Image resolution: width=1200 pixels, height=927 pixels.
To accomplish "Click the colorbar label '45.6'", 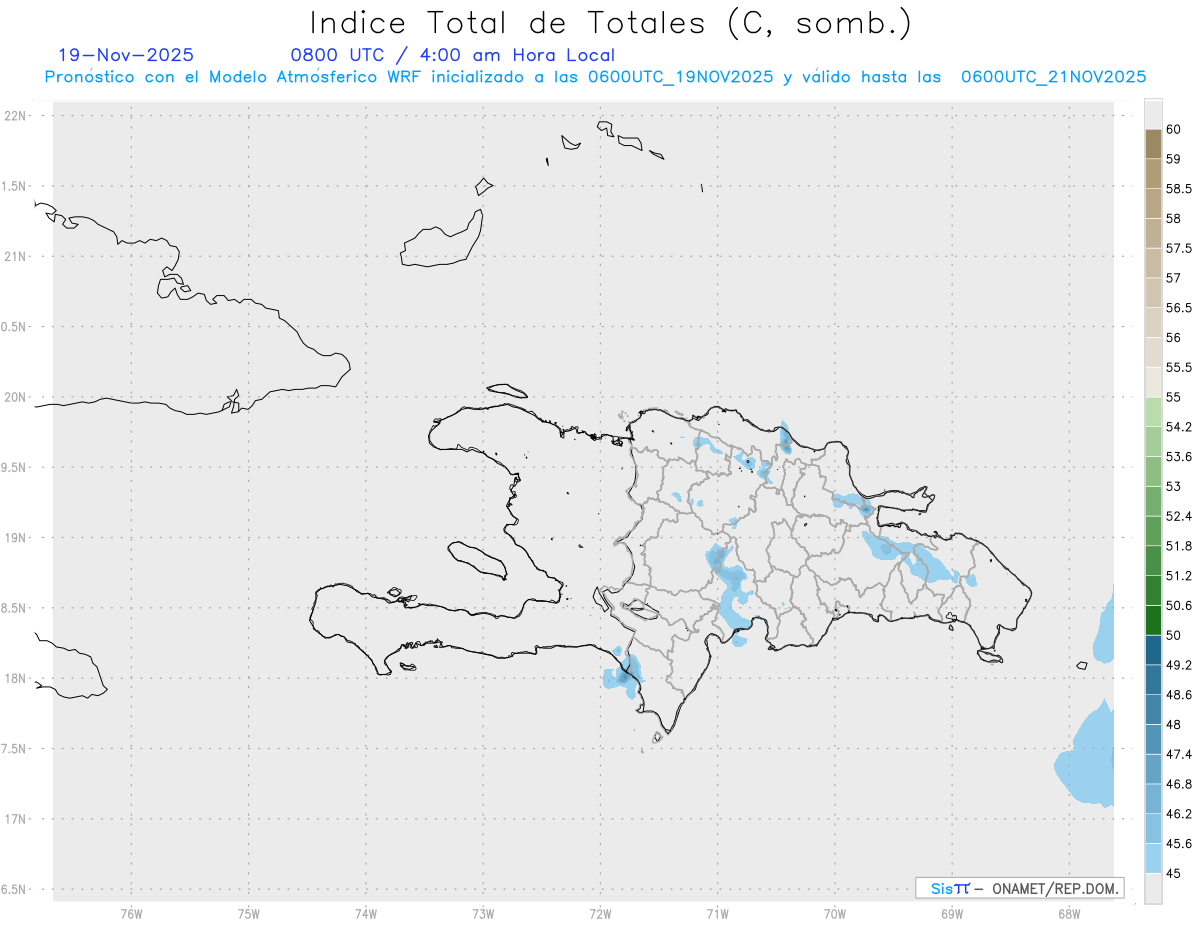I will click(1179, 843).
